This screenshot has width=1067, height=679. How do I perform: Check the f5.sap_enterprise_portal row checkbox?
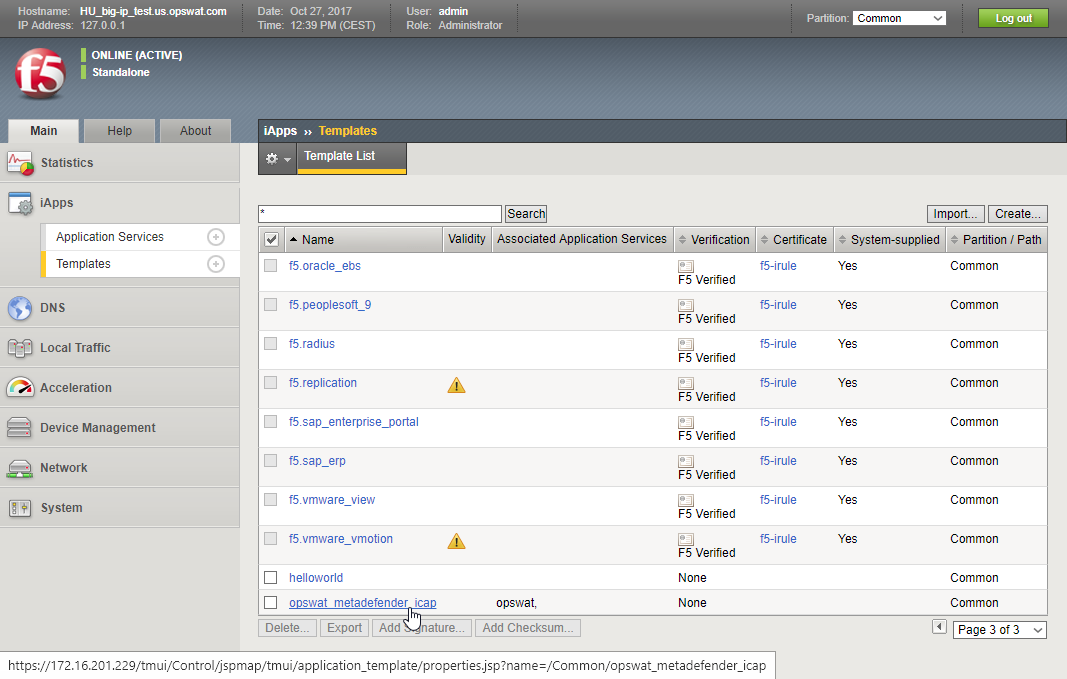[x=271, y=422]
